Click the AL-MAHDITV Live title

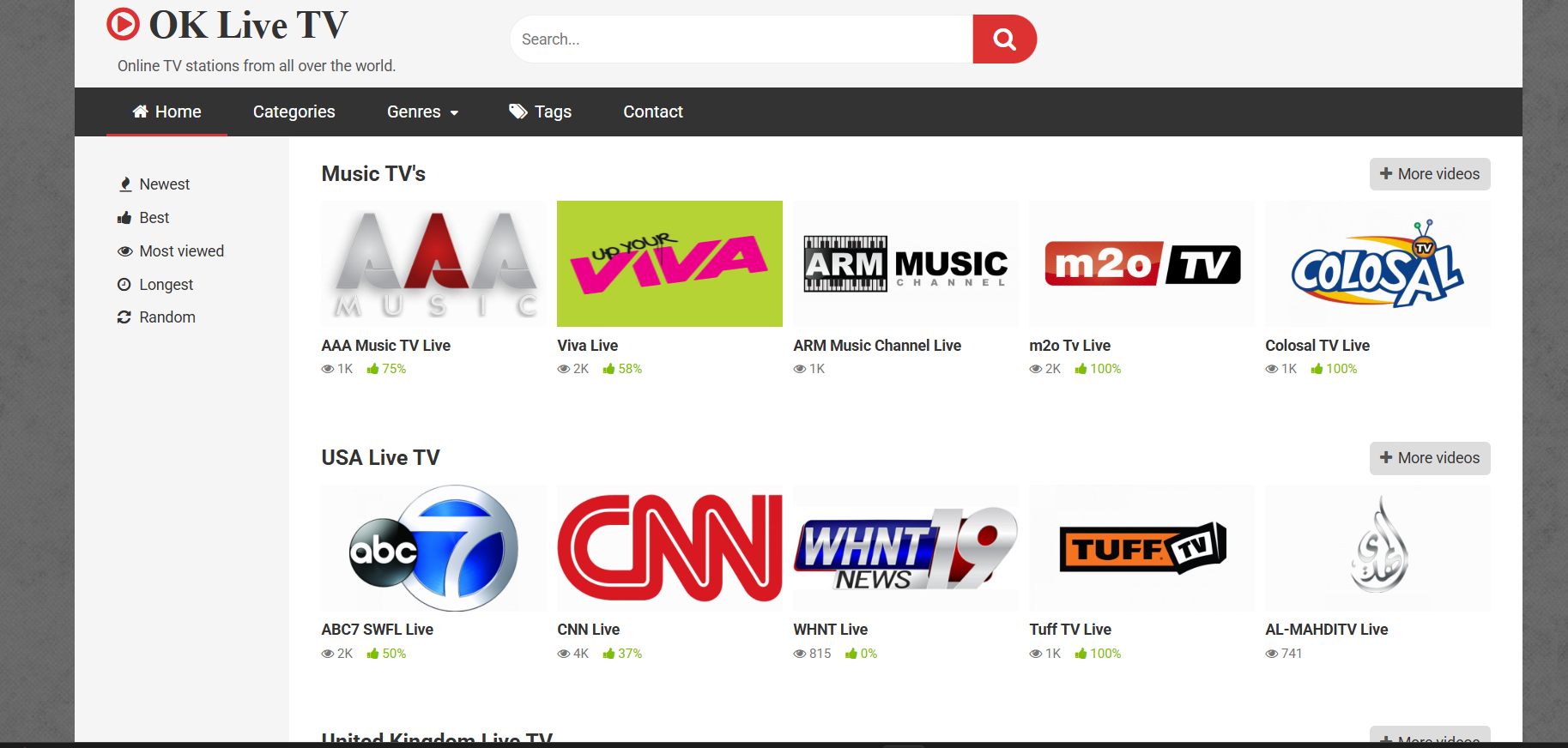coord(1327,630)
